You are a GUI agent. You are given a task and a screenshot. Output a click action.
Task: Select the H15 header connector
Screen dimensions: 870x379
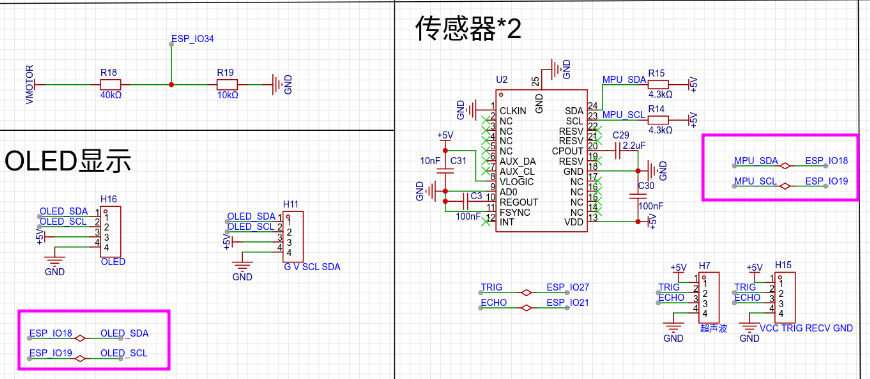click(785, 297)
